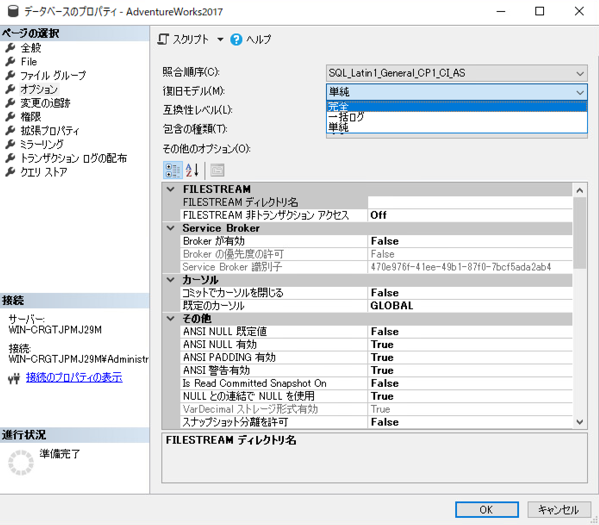This screenshot has height=525, width=599.
Task: Collapse the その他 category
Action: click(171, 319)
